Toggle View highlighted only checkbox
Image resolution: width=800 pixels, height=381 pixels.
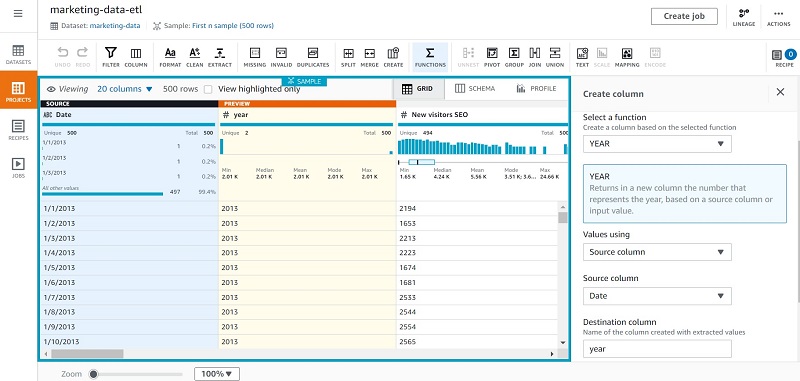pos(208,89)
